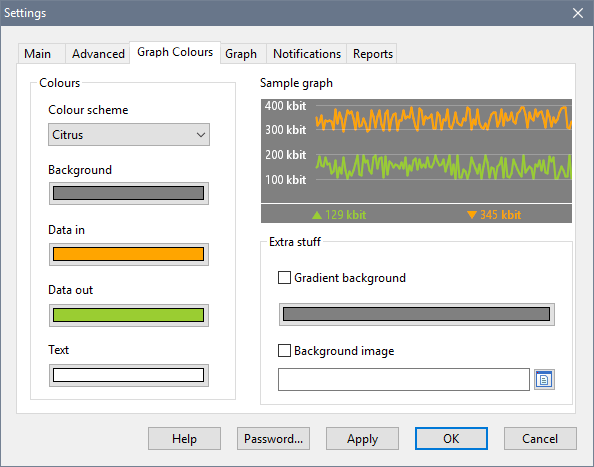Close the Settings dialog with the X
Viewport: 594px width, 467px height.
(x=578, y=13)
